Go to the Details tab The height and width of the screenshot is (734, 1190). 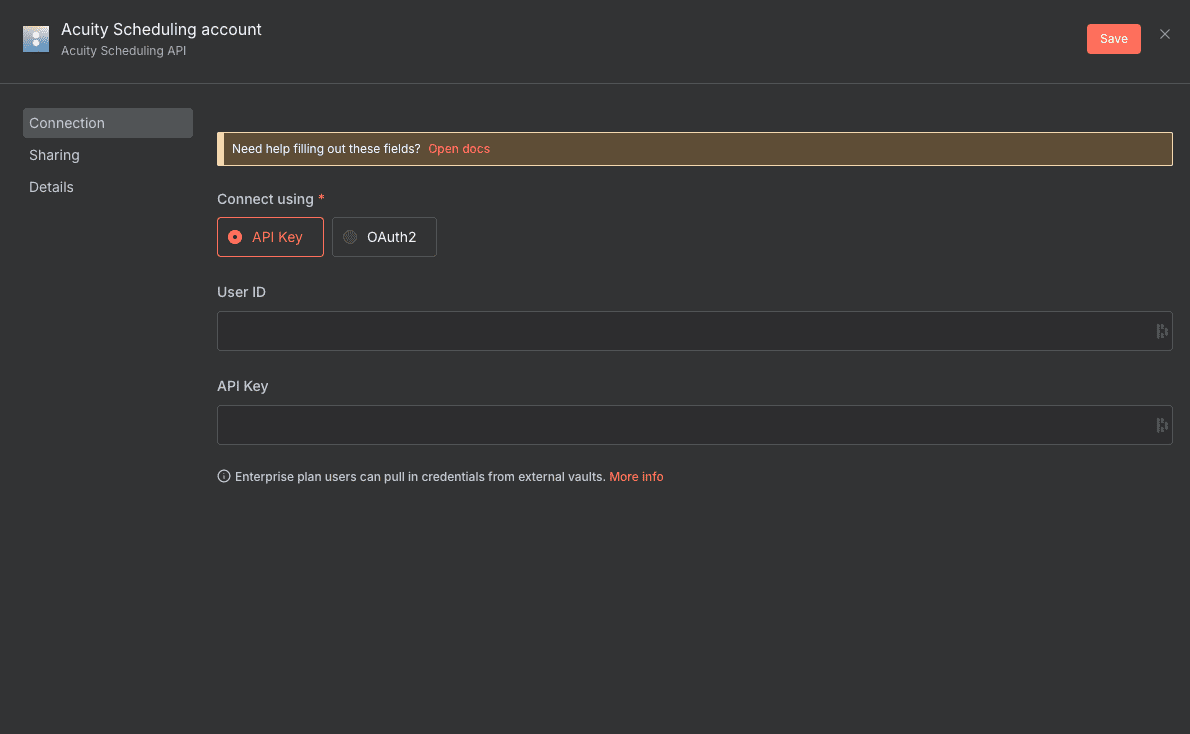pyautogui.click(x=51, y=187)
